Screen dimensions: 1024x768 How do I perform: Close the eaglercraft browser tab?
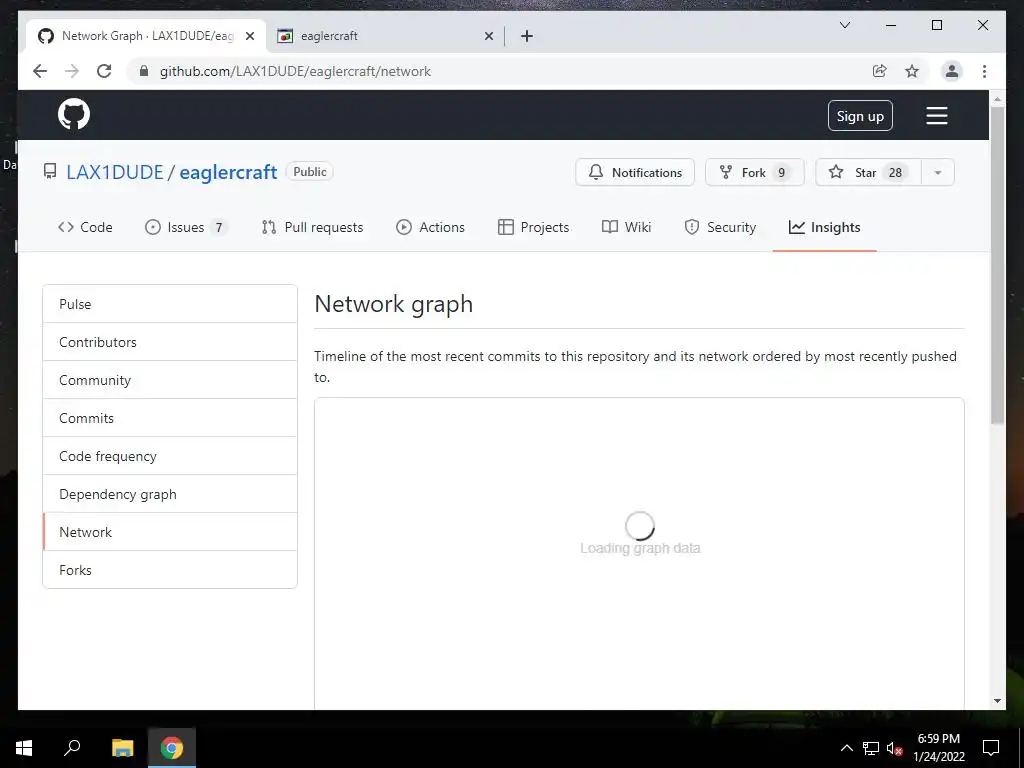coord(488,36)
